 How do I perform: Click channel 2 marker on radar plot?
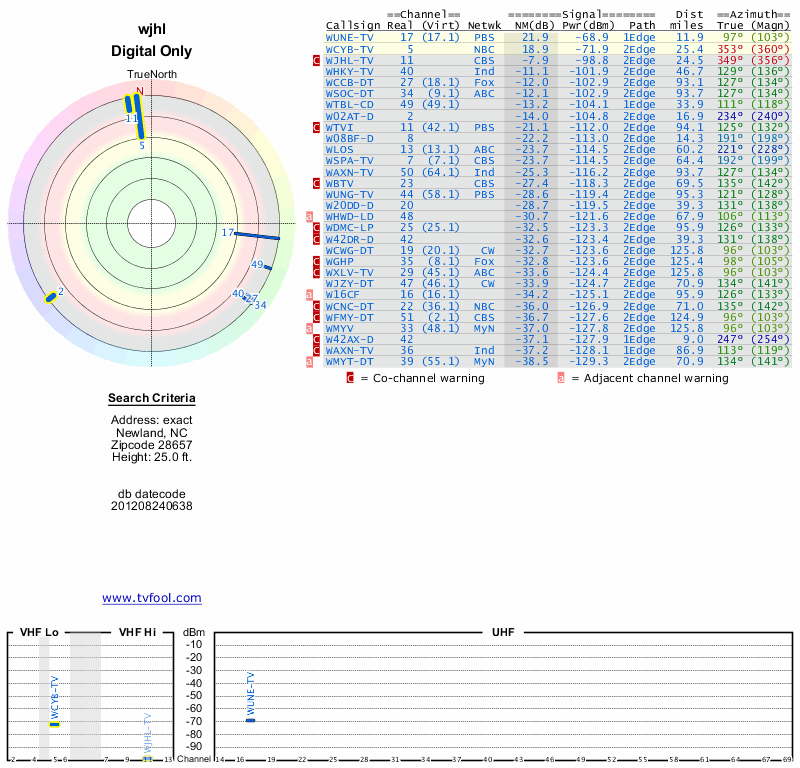[x=50, y=296]
